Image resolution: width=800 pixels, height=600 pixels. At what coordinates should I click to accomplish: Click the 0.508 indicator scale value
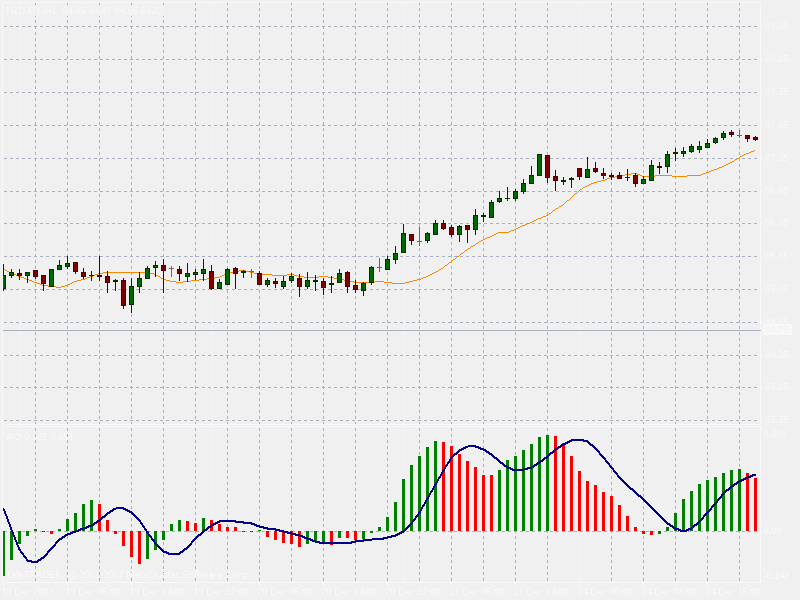tap(775, 434)
